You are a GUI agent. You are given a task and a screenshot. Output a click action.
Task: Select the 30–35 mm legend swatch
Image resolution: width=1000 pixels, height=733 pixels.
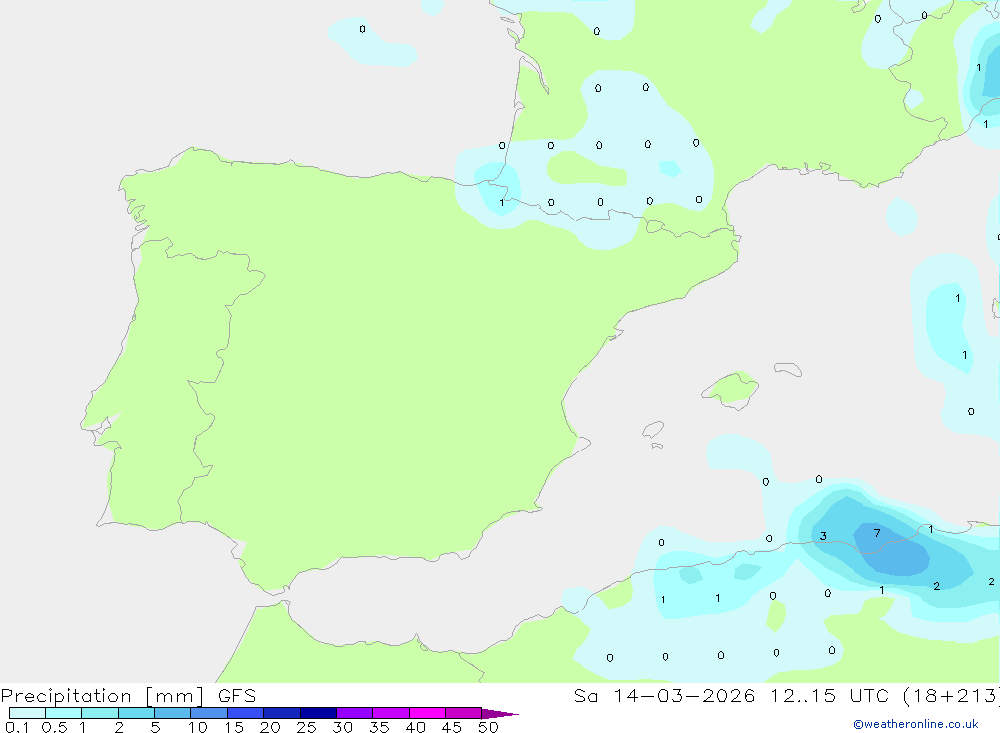click(x=355, y=713)
